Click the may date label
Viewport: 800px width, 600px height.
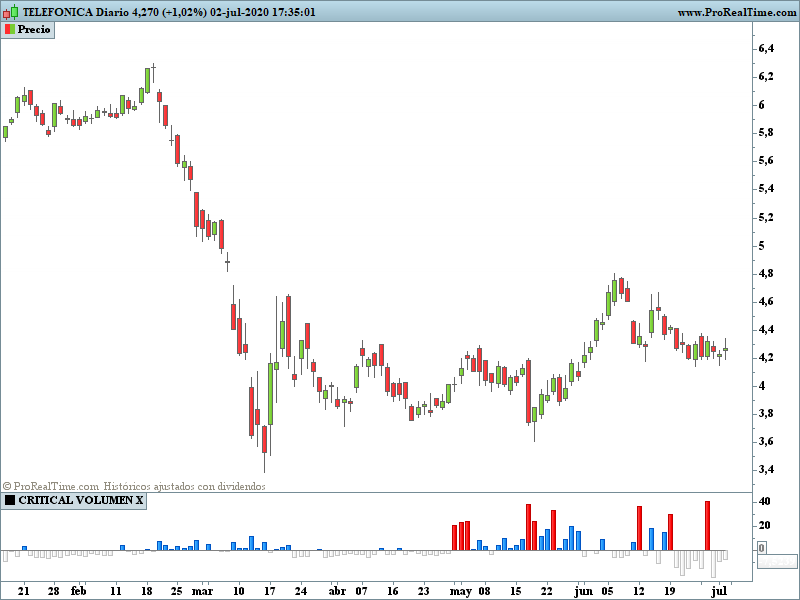461,592
